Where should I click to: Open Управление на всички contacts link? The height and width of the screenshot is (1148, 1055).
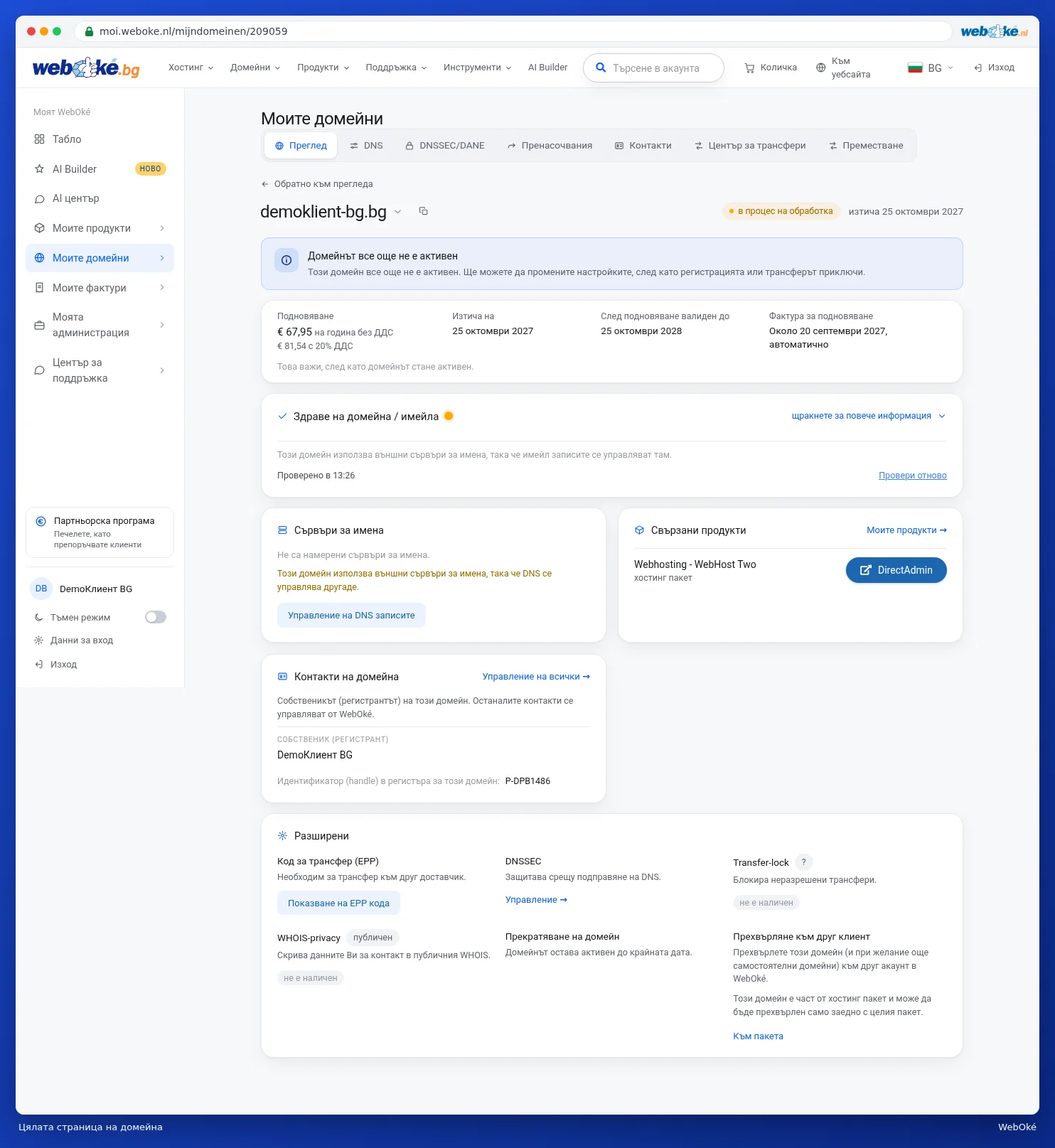(536, 677)
